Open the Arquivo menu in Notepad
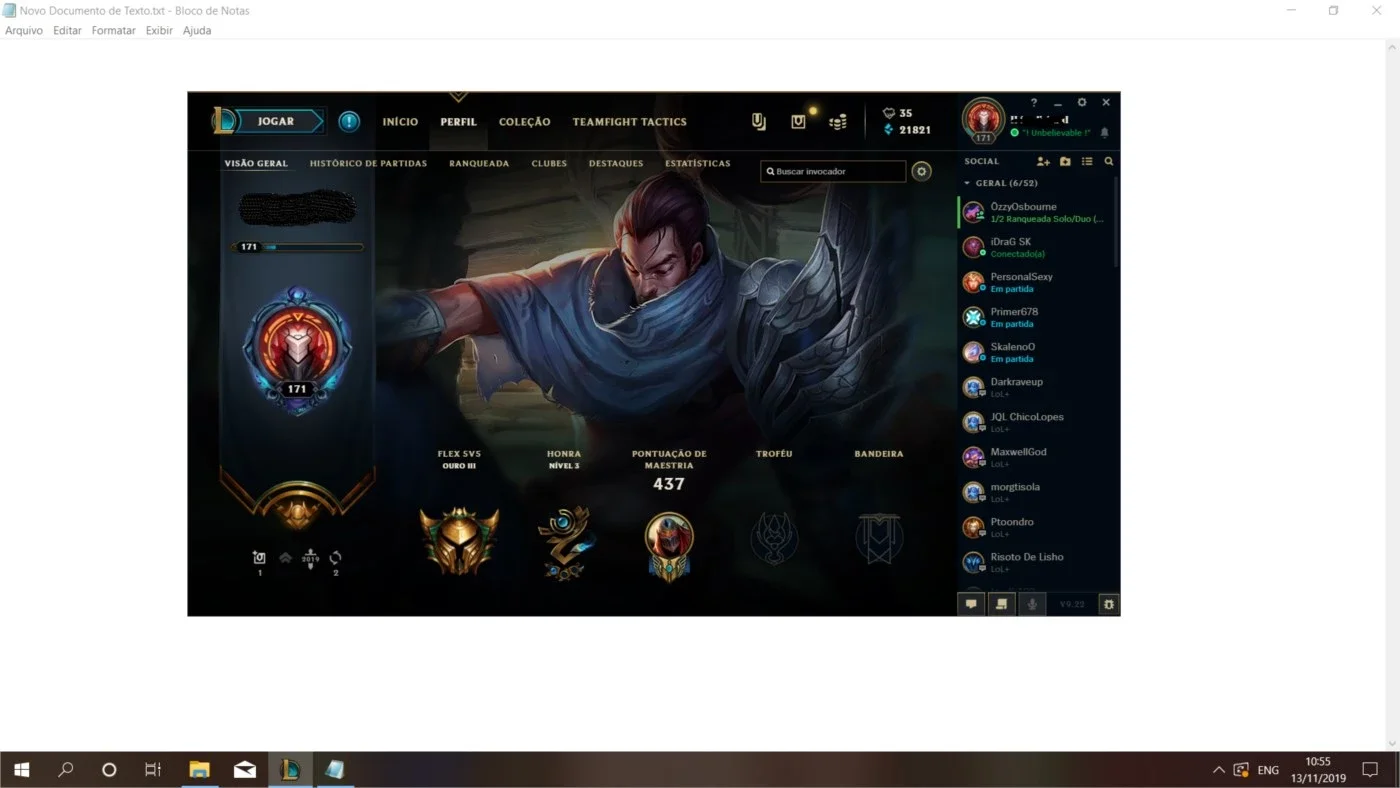This screenshot has width=1400, height=788. coord(24,30)
